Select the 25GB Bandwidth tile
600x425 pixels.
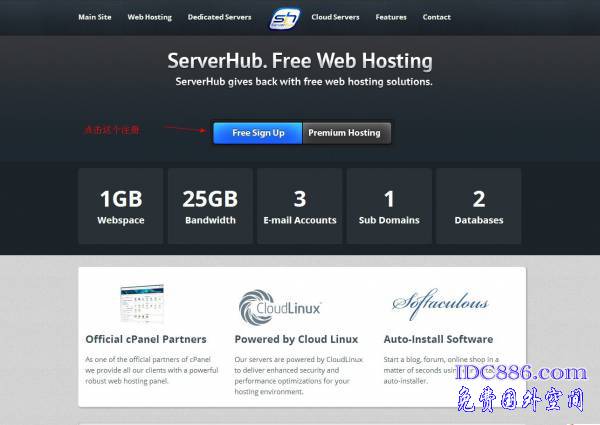210,206
